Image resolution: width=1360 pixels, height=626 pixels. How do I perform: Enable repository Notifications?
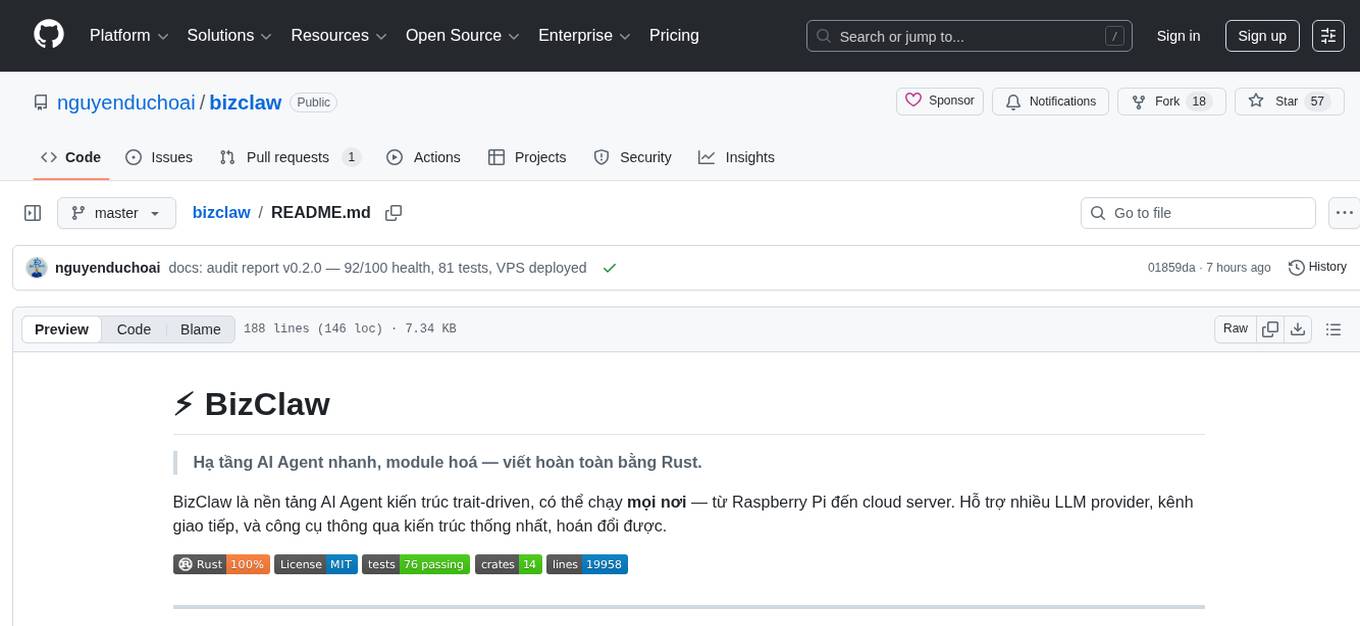[1050, 101]
